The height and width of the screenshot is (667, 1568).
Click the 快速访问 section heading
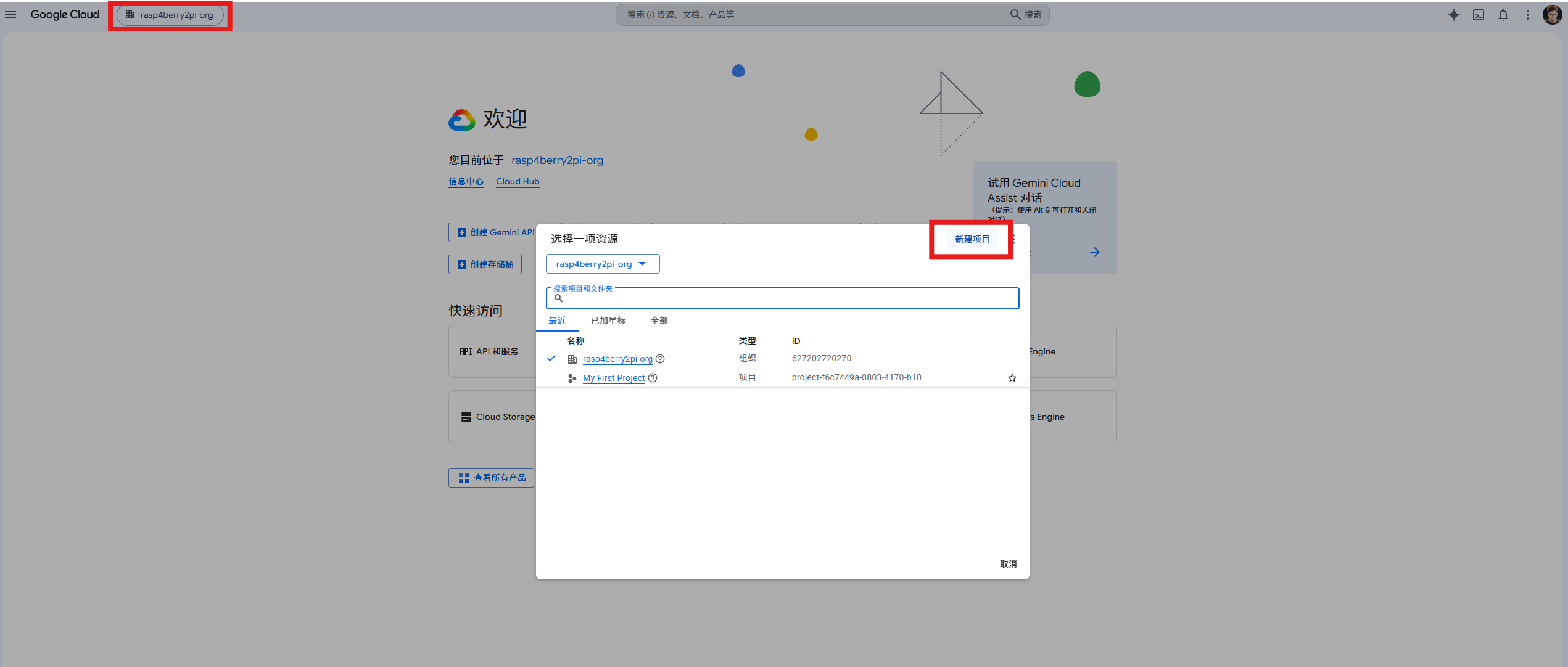[x=476, y=311]
